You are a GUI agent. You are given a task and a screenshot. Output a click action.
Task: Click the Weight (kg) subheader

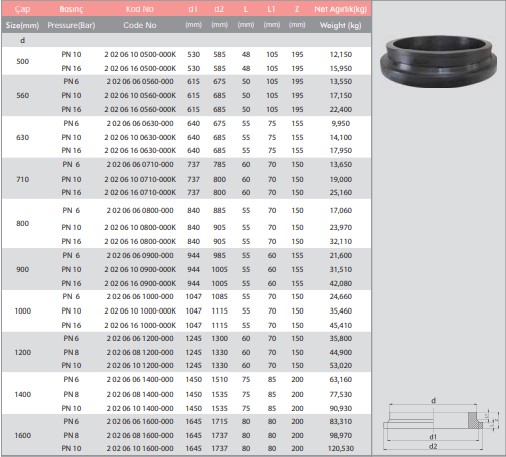[340, 25]
